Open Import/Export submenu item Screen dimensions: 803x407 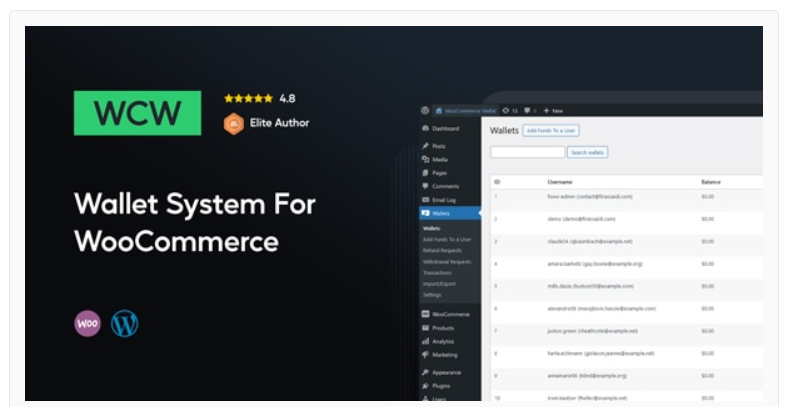[439, 284]
